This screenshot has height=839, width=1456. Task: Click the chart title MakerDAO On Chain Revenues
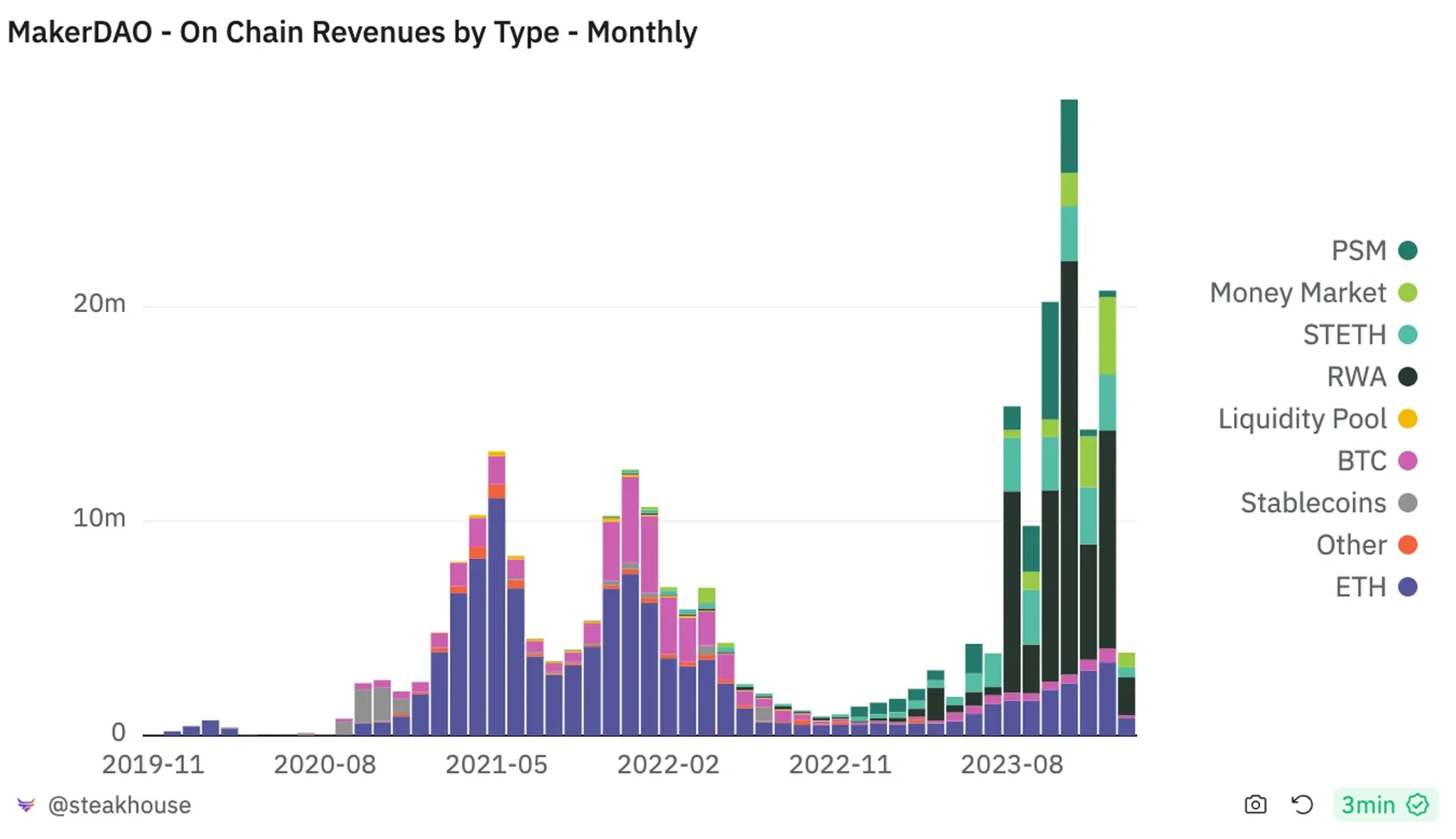(352, 33)
